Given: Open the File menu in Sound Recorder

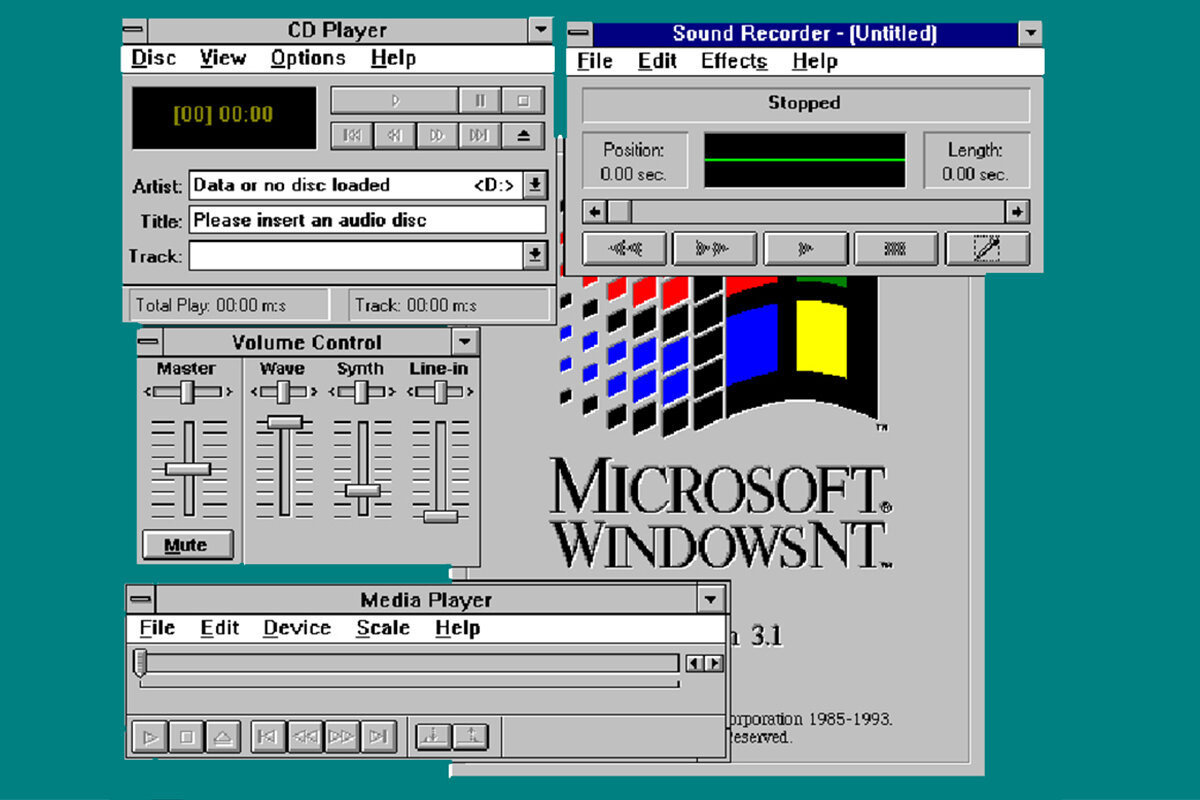Looking at the screenshot, I should coord(595,61).
